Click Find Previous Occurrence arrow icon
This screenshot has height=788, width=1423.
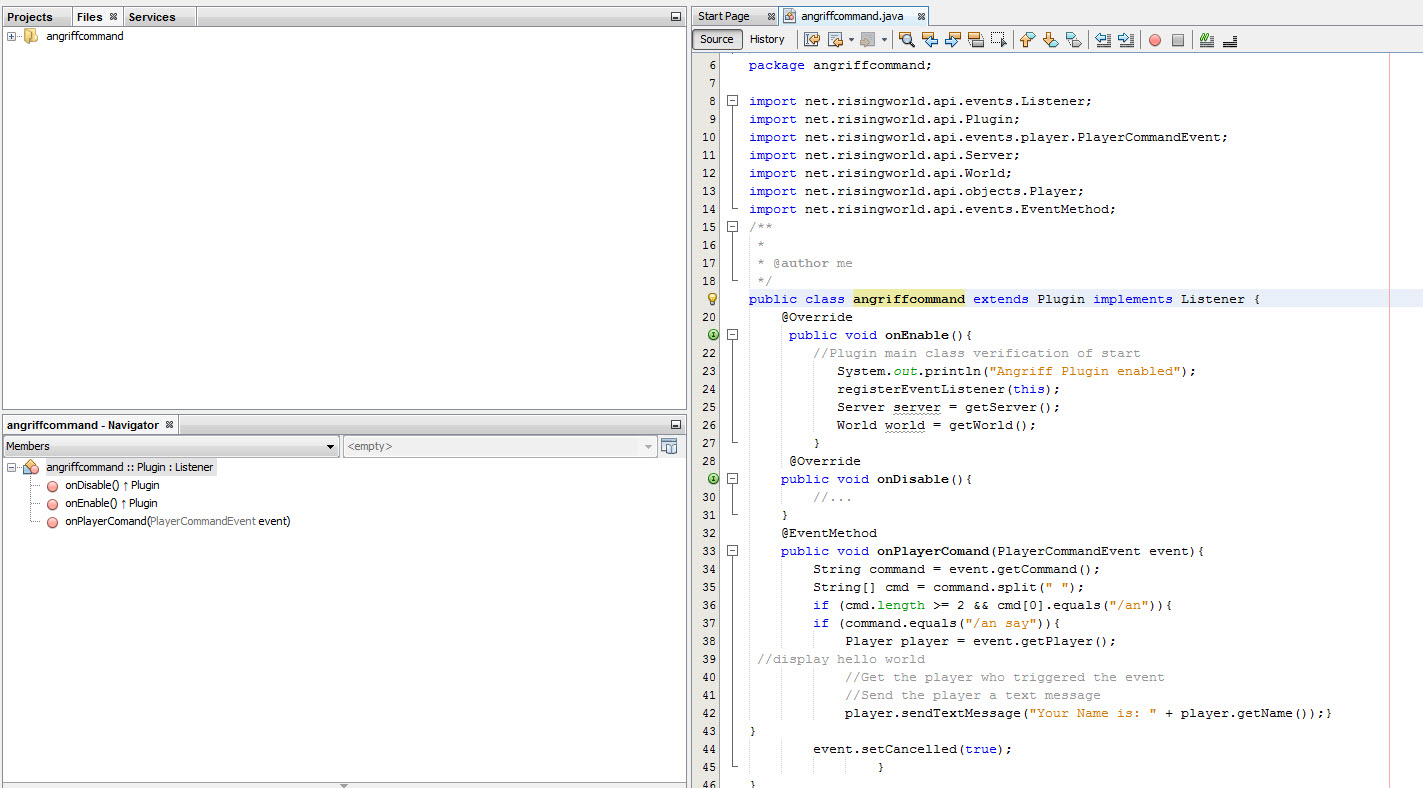pos(929,40)
